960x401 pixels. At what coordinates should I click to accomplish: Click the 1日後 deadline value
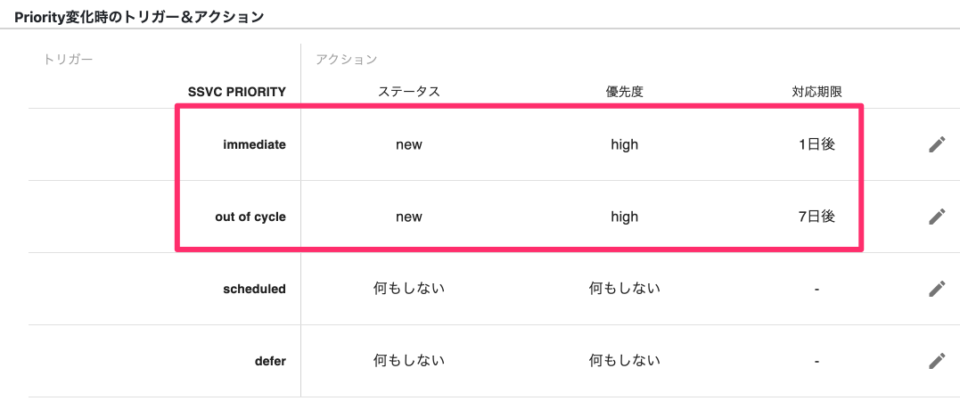(x=817, y=145)
